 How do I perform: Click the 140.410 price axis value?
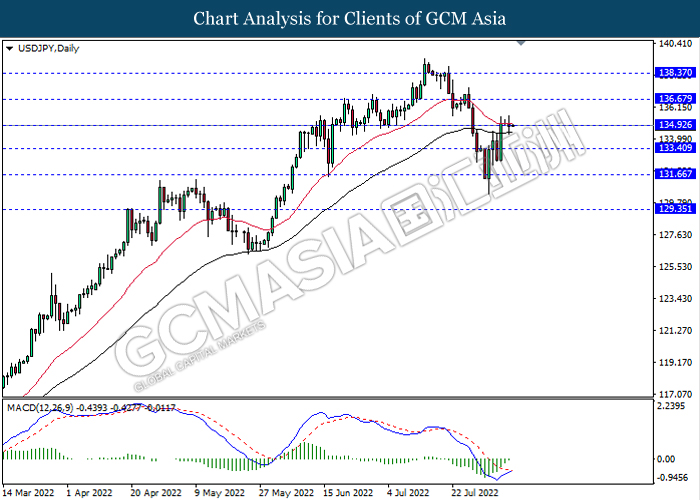point(675,44)
